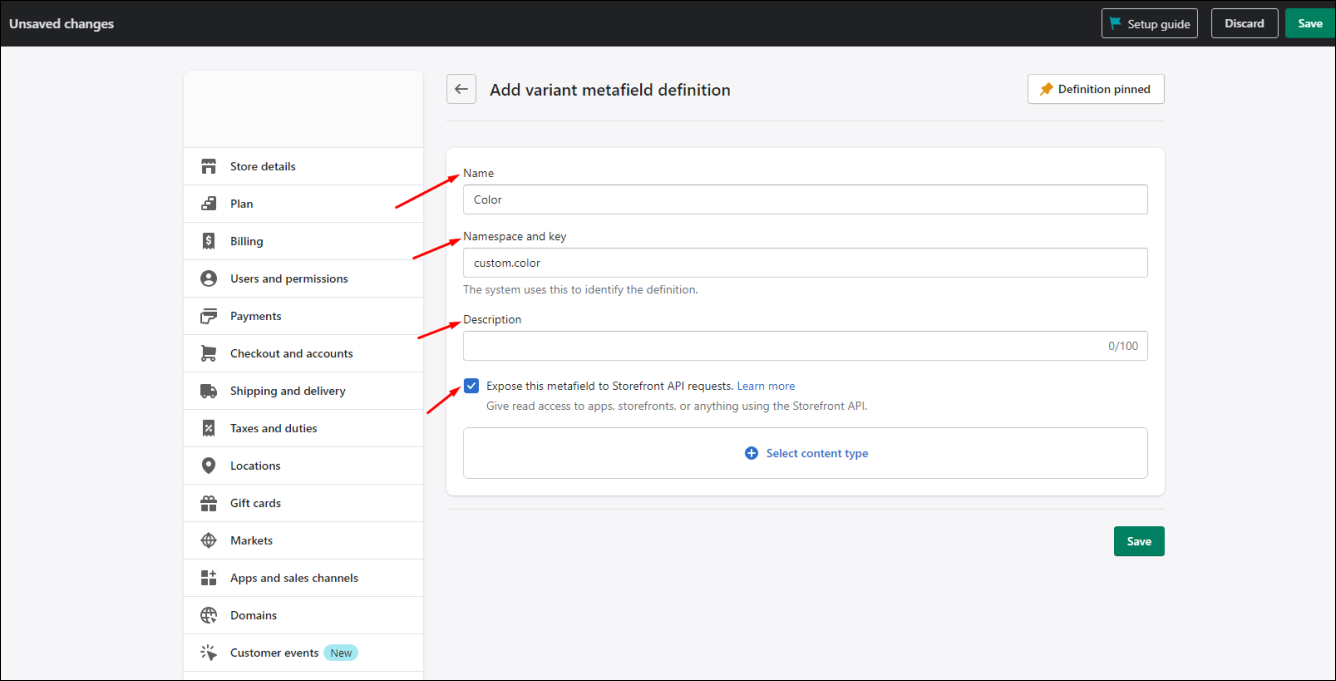1336x681 pixels.
Task: Click the New badge by Customer events
Action: point(341,653)
